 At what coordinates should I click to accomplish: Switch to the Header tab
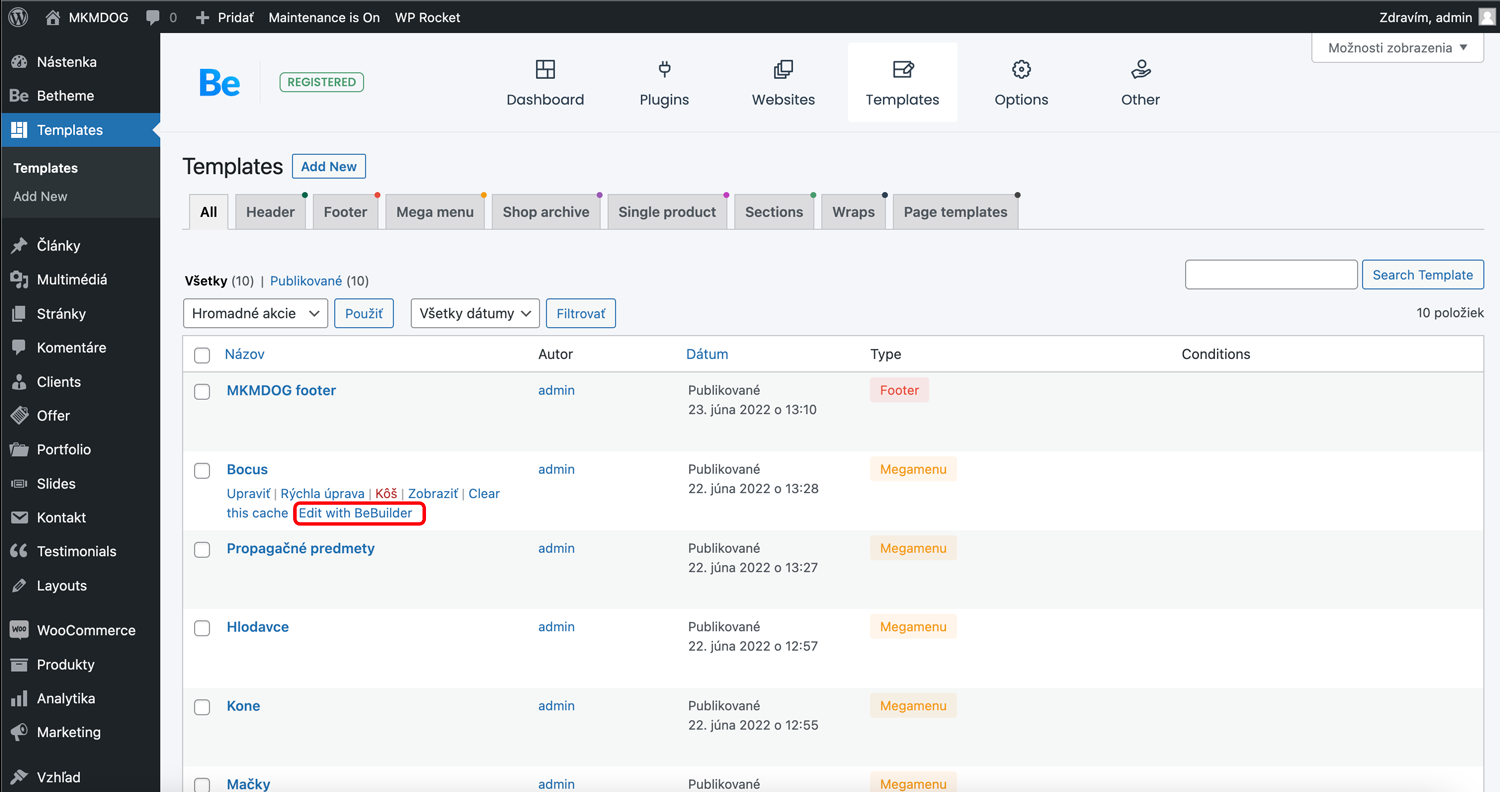(270, 212)
